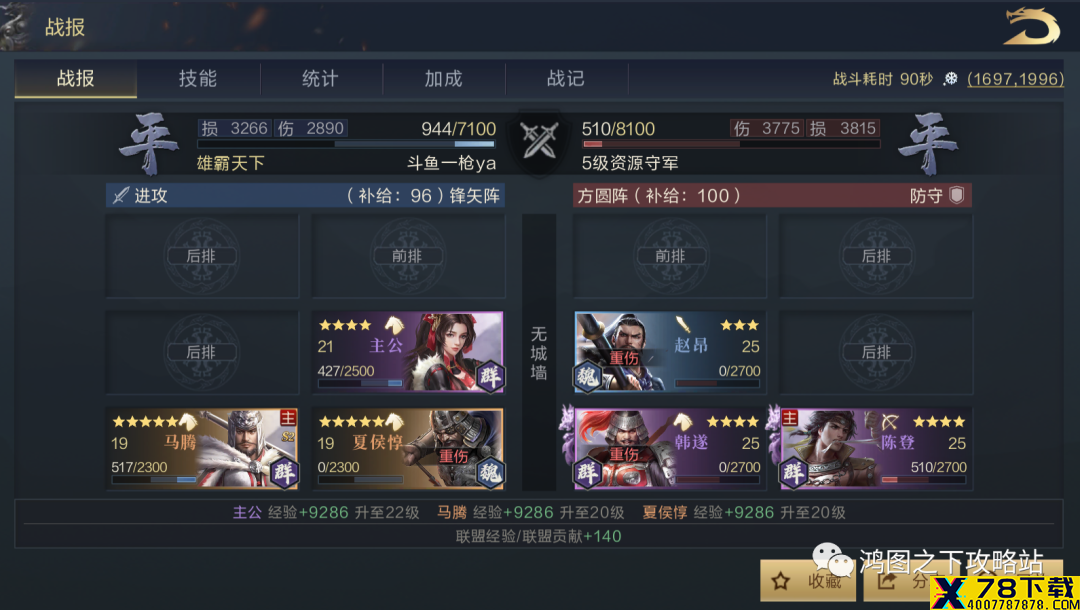The width and height of the screenshot is (1080, 610).
Task: Switch to the 技能 tab
Action: (198, 79)
